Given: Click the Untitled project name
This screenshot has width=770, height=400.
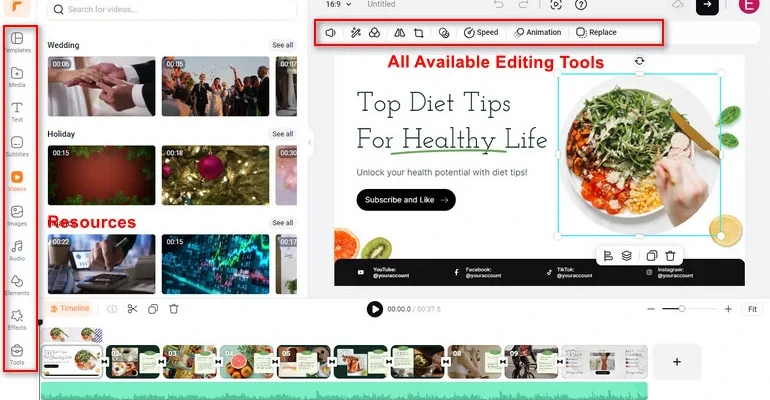Looking at the screenshot, I should coord(381,4).
